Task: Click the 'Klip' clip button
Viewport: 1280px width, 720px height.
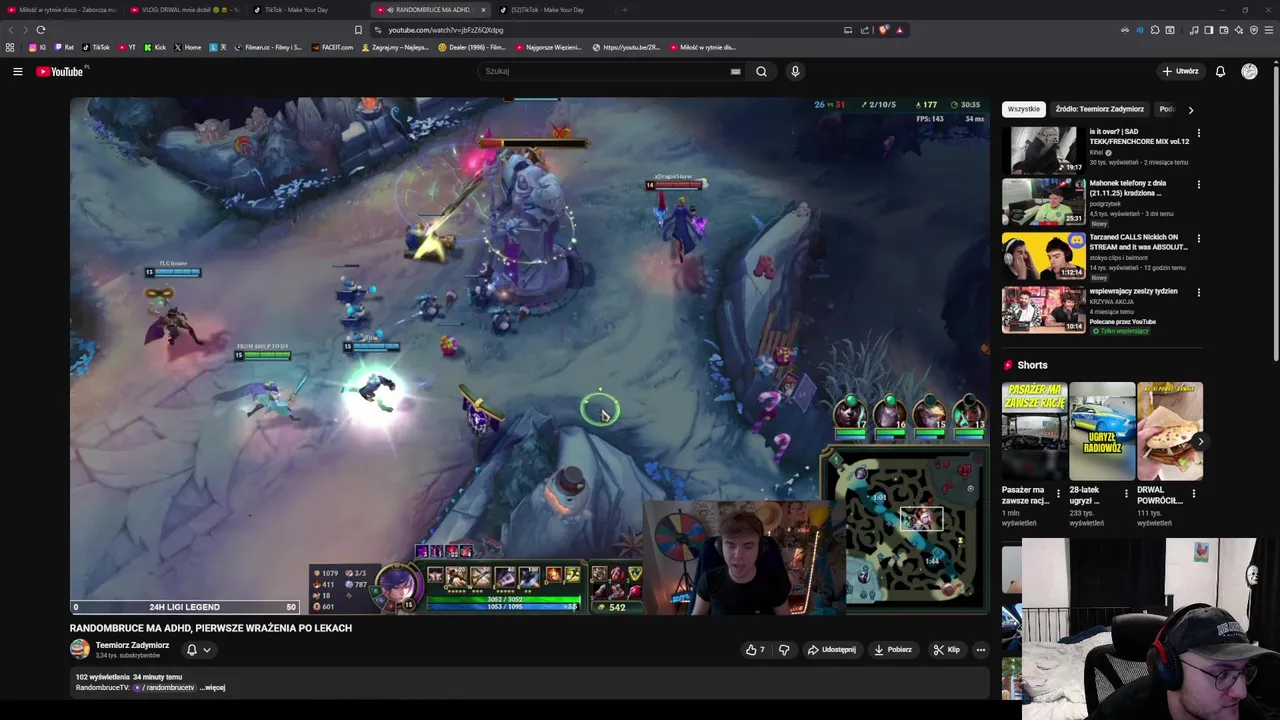Action: coord(946,650)
